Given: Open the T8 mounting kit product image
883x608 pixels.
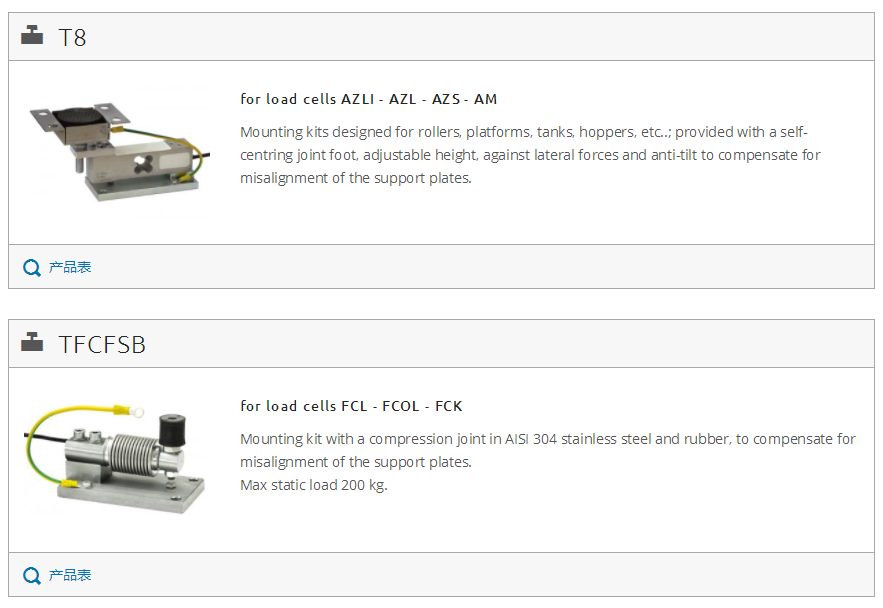Looking at the screenshot, I should point(119,151).
